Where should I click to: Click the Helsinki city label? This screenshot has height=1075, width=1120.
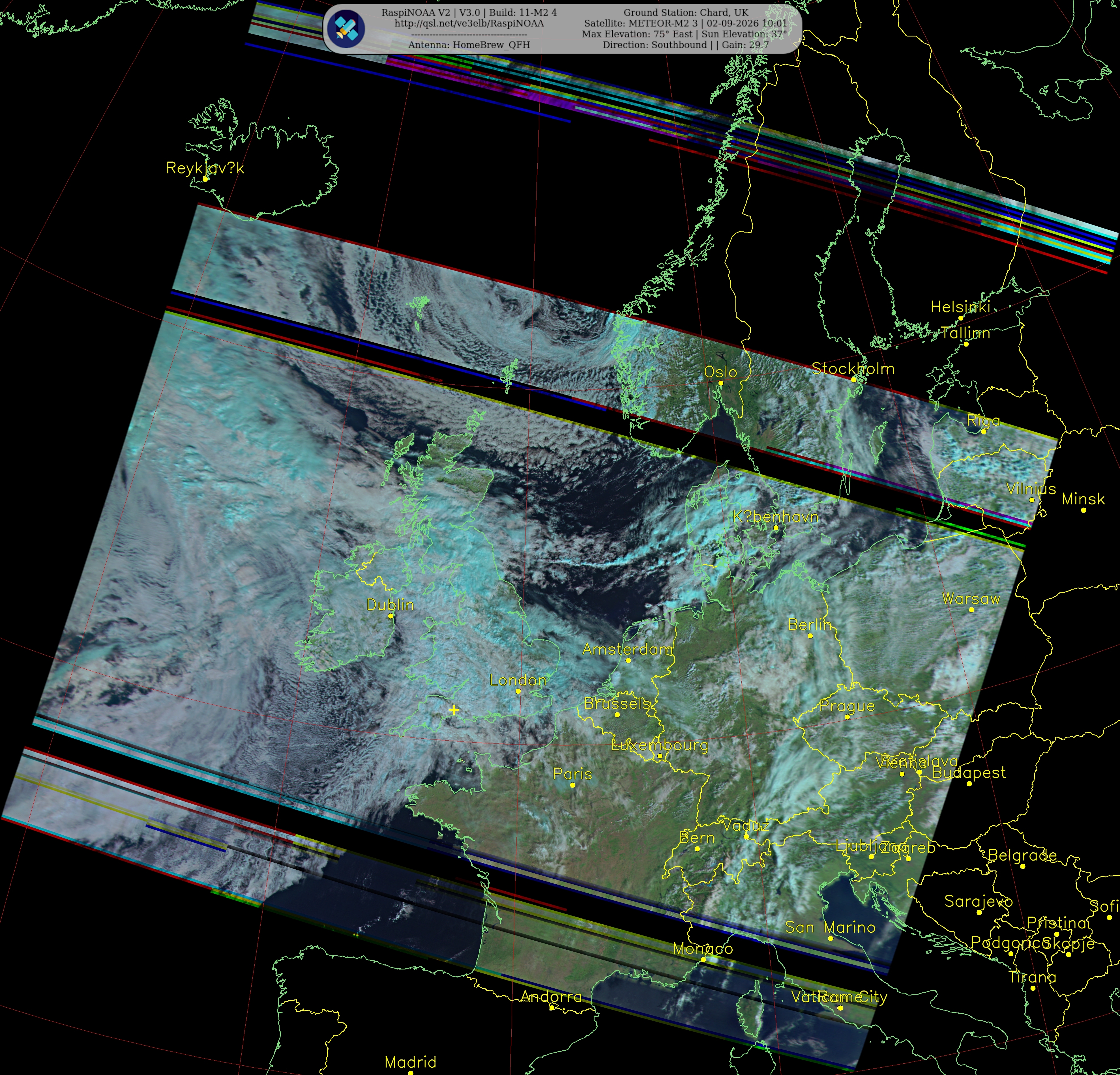point(960,307)
